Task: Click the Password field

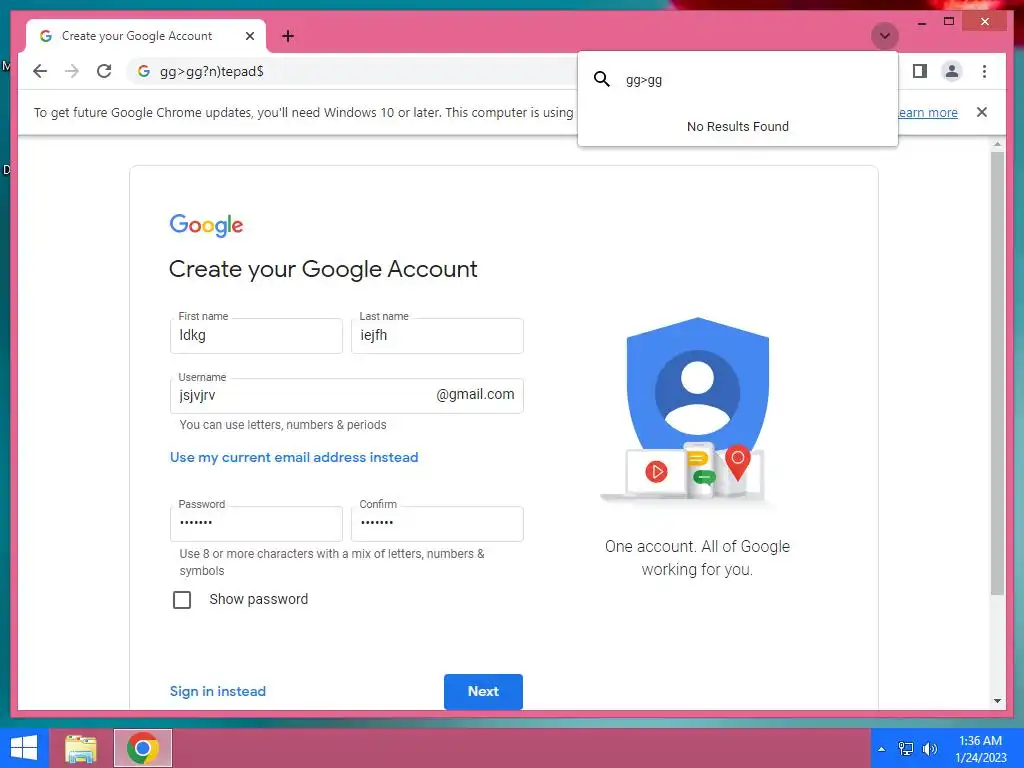Action: [x=256, y=524]
